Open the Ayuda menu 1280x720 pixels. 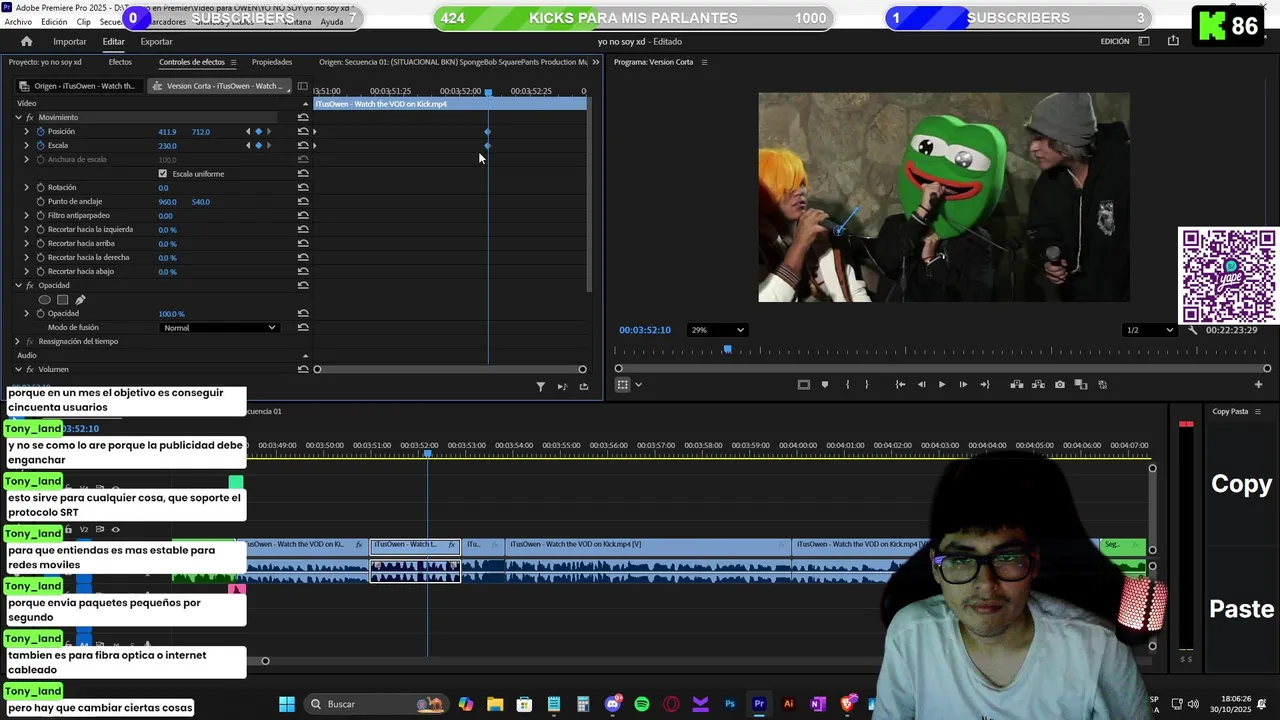click(332, 22)
